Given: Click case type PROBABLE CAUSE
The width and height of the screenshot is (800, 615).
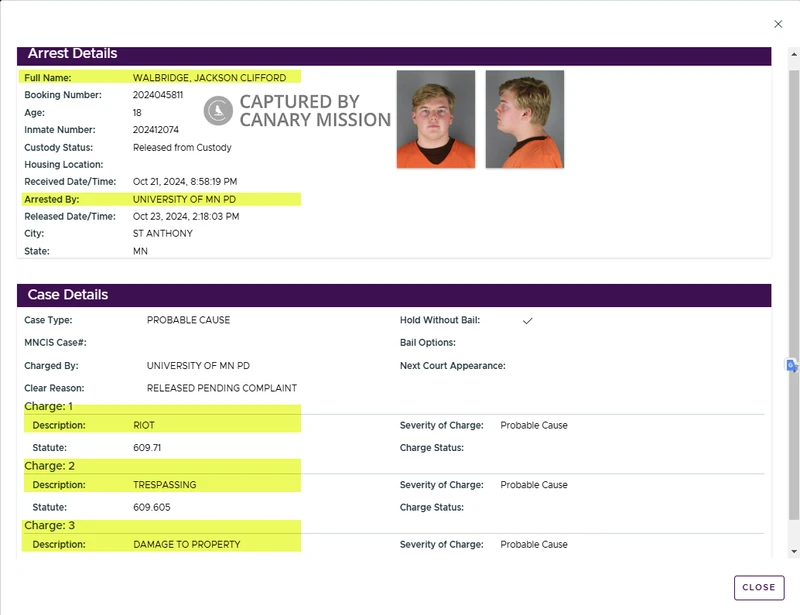Looking at the screenshot, I should point(188,320).
